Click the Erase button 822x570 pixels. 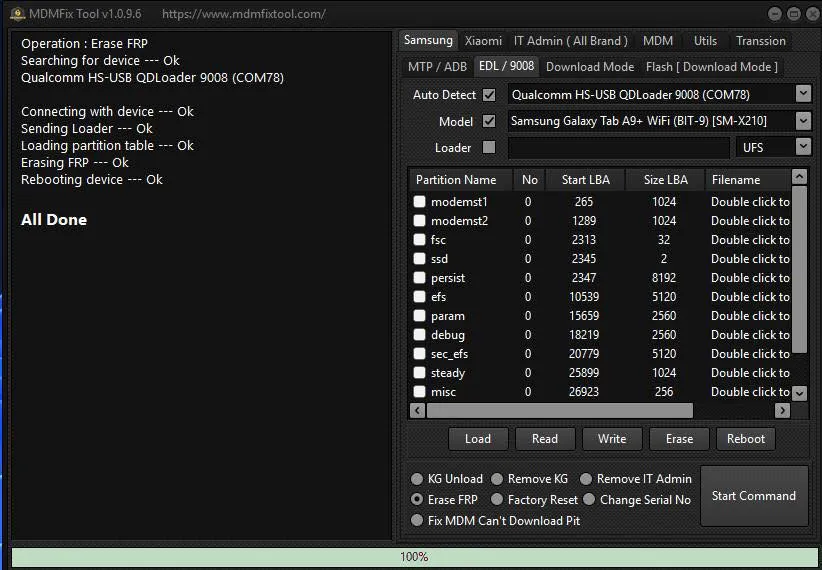click(x=679, y=439)
